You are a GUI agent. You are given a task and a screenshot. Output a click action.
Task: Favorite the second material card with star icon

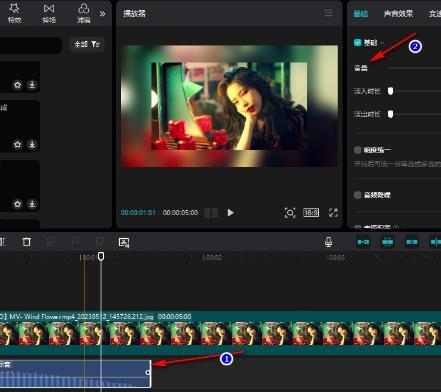click(x=17, y=144)
